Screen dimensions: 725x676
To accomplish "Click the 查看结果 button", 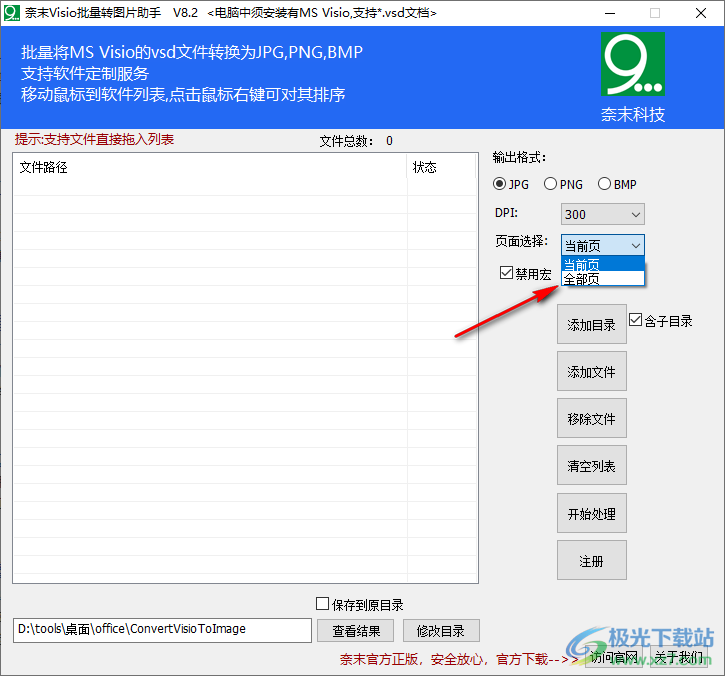I will pos(356,631).
